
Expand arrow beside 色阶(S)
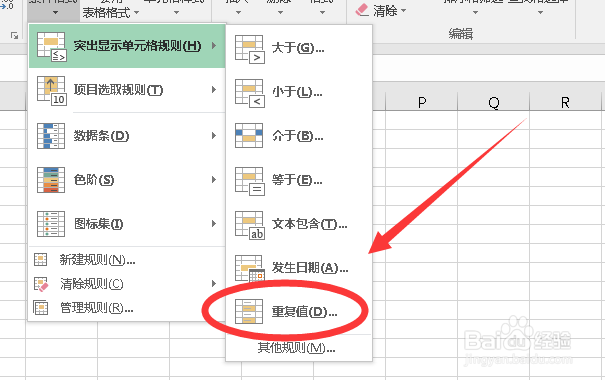(x=214, y=180)
